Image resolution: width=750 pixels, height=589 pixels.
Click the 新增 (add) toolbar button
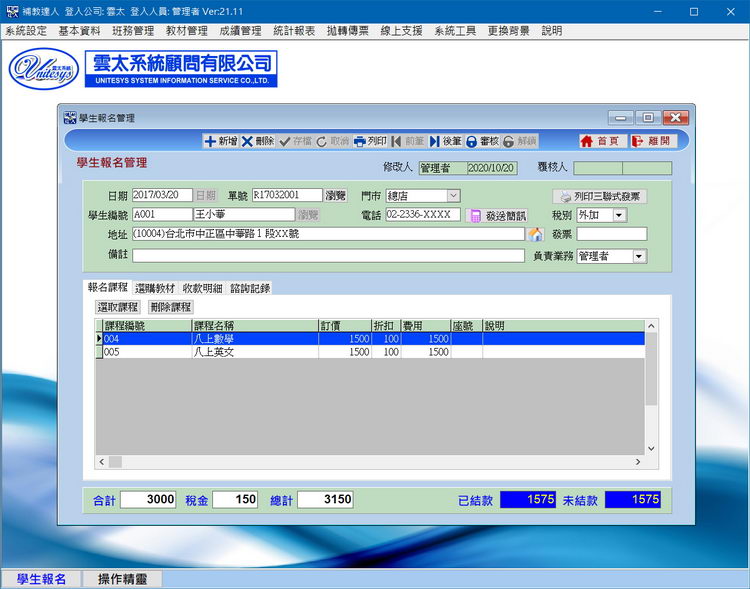coord(221,141)
